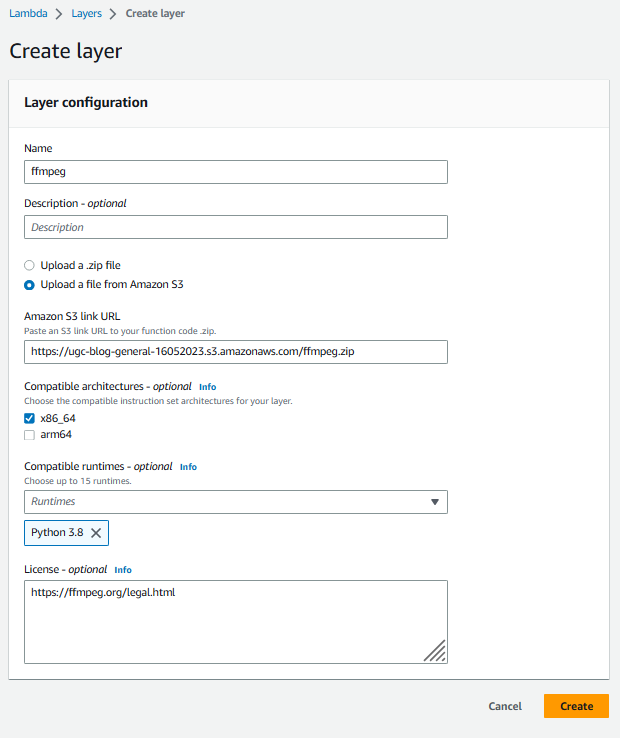Select Upload a file from Amazon S3
The height and width of the screenshot is (738, 620).
pos(29,285)
